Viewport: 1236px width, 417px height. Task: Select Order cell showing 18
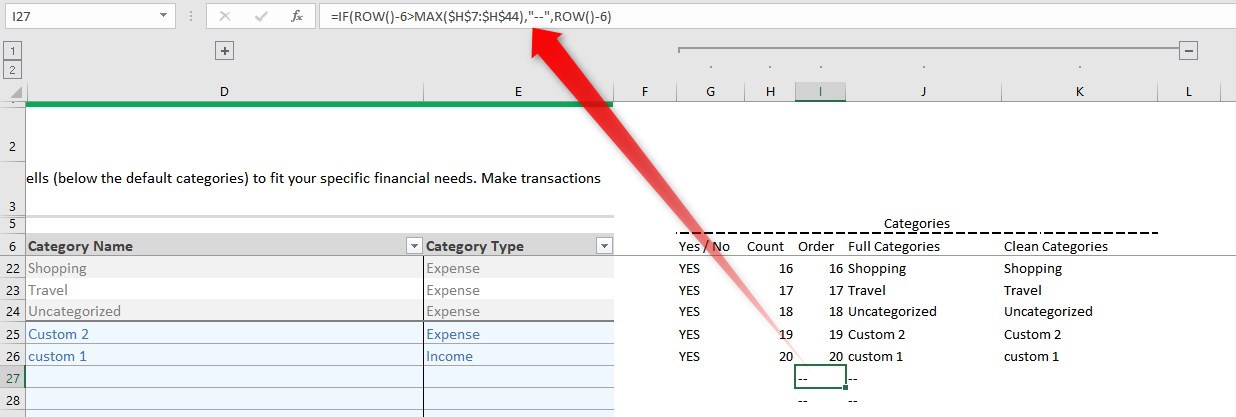[820, 311]
